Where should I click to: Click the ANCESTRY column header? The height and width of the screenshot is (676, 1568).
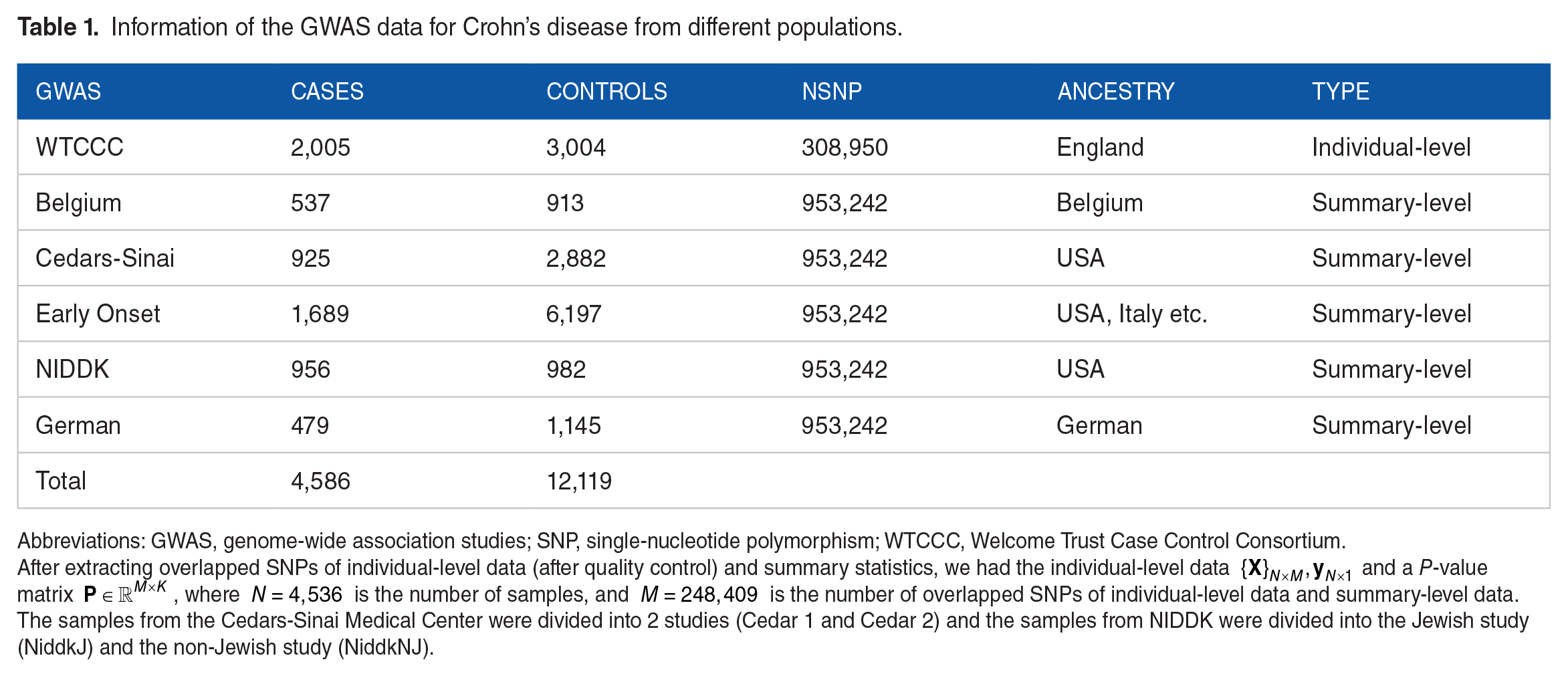coord(1115,92)
